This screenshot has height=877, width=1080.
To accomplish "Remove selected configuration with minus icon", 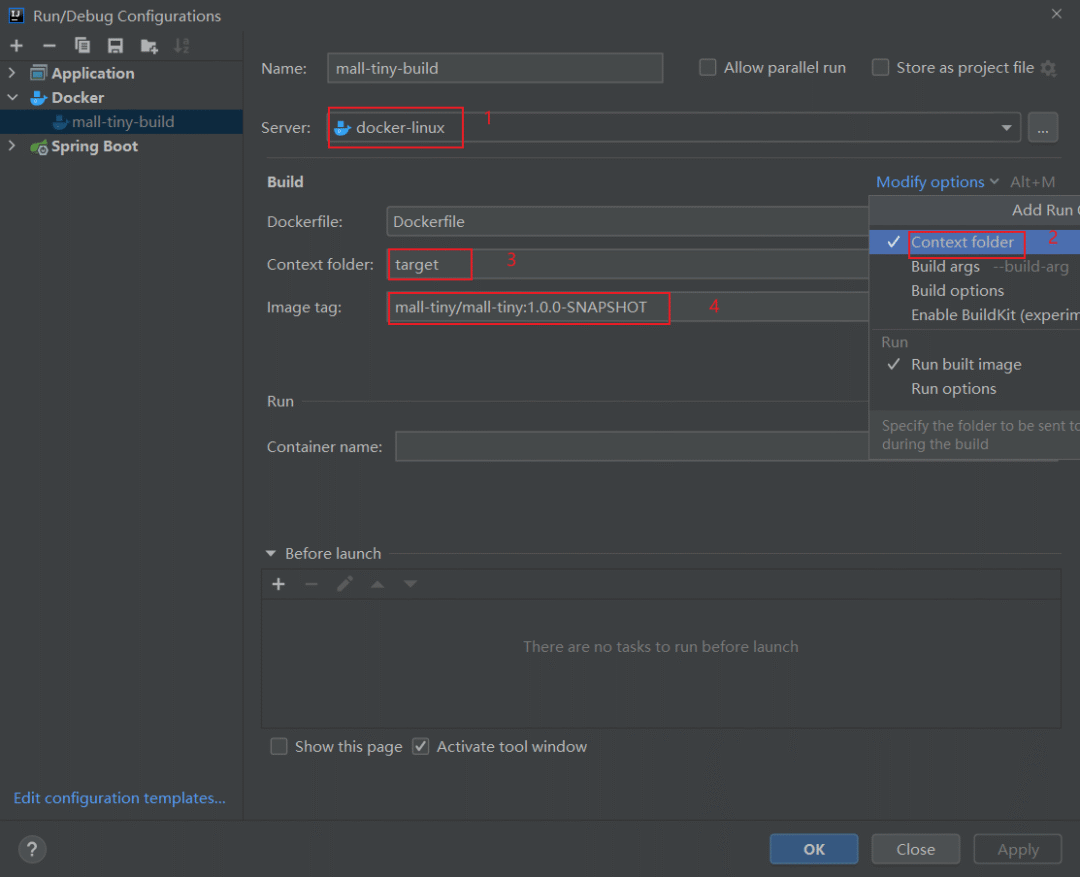I will [49, 46].
